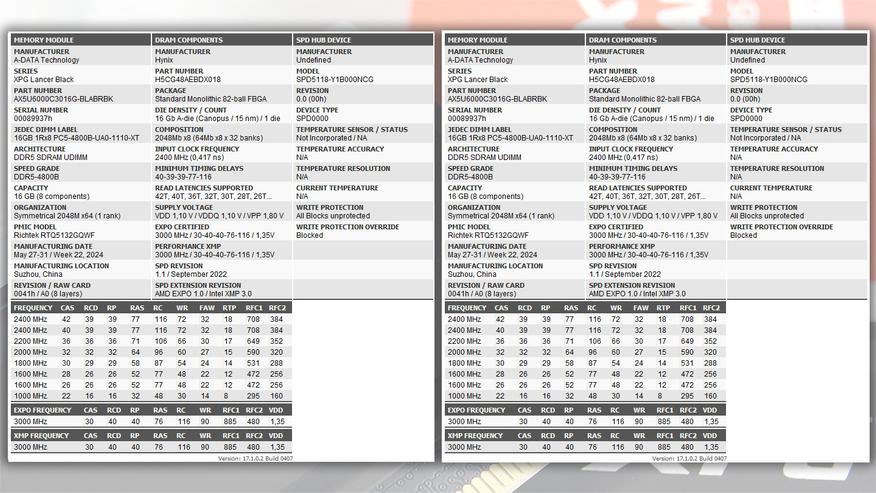Click '0.0 (00h)' revision in right report
This screenshot has width=876, height=493.
click(x=745, y=99)
